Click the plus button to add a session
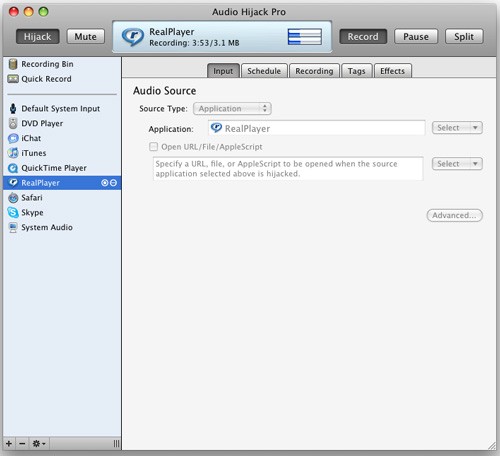Image resolution: width=500 pixels, height=456 pixels. (x=9, y=444)
